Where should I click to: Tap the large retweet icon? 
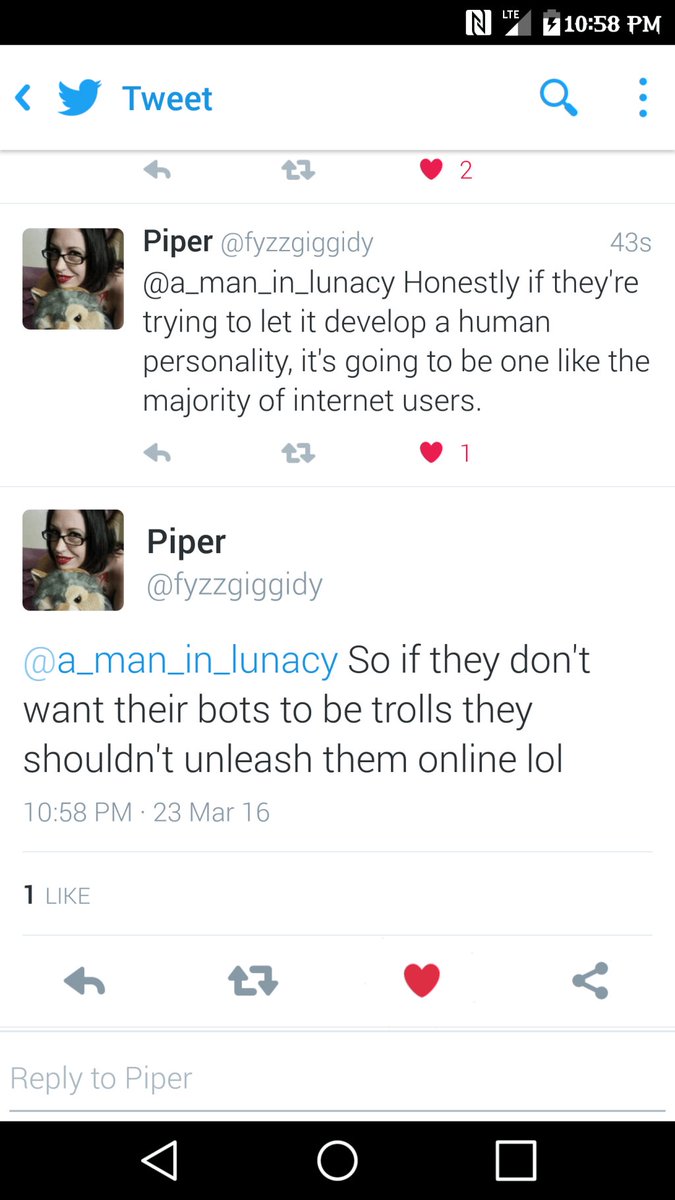coord(253,981)
